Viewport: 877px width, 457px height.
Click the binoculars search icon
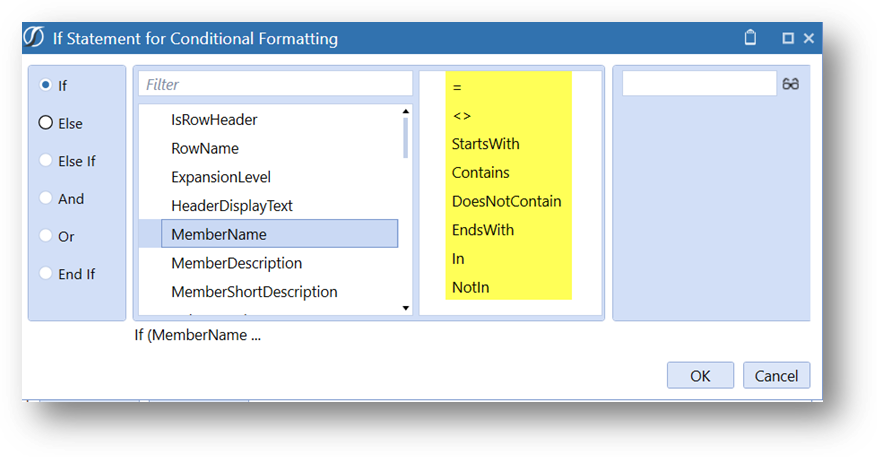(790, 84)
